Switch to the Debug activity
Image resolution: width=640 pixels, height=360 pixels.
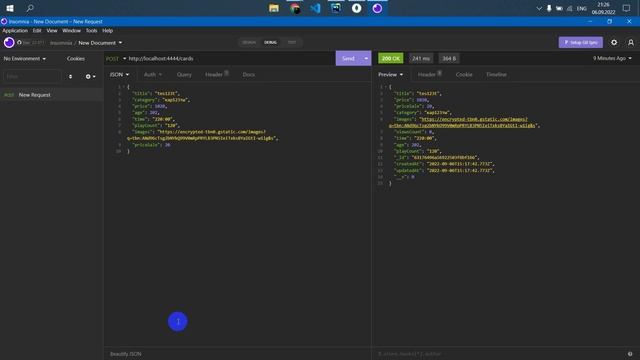[x=270, y=42]
